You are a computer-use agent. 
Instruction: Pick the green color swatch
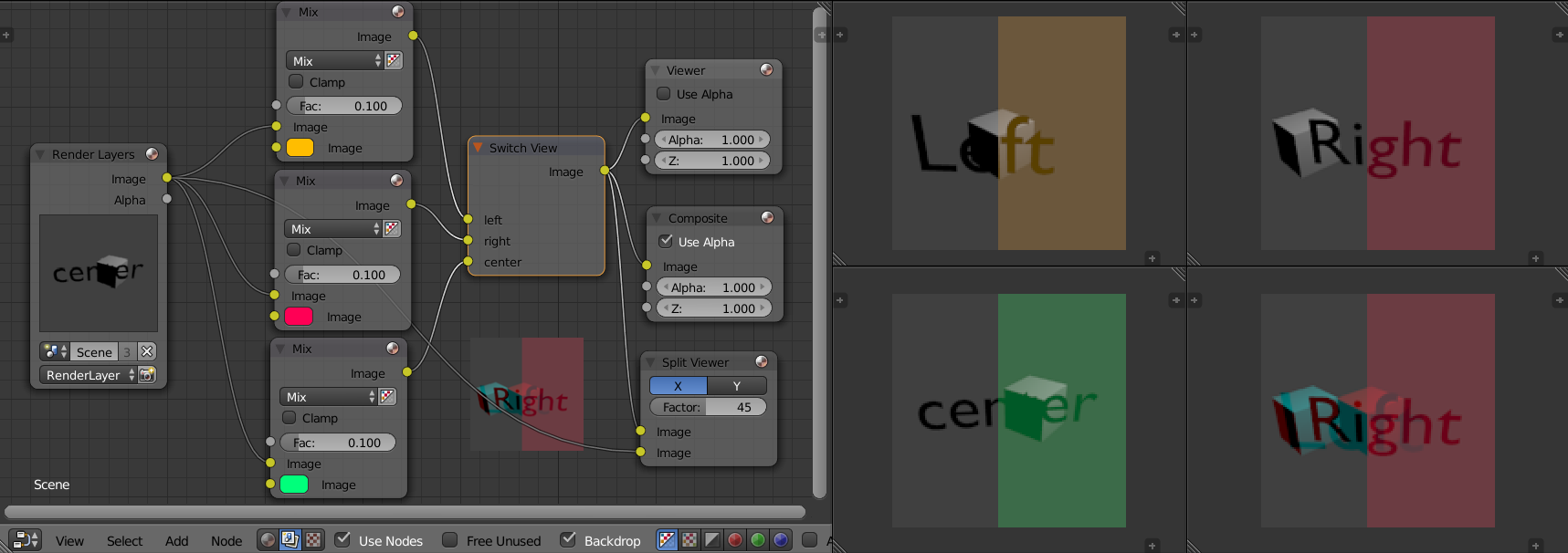coord(294,485)
